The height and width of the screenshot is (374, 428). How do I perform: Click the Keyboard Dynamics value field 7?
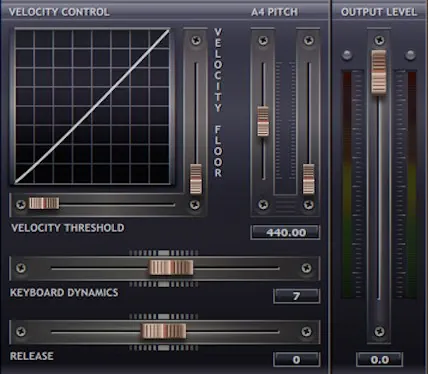click(x=296, y=296)
